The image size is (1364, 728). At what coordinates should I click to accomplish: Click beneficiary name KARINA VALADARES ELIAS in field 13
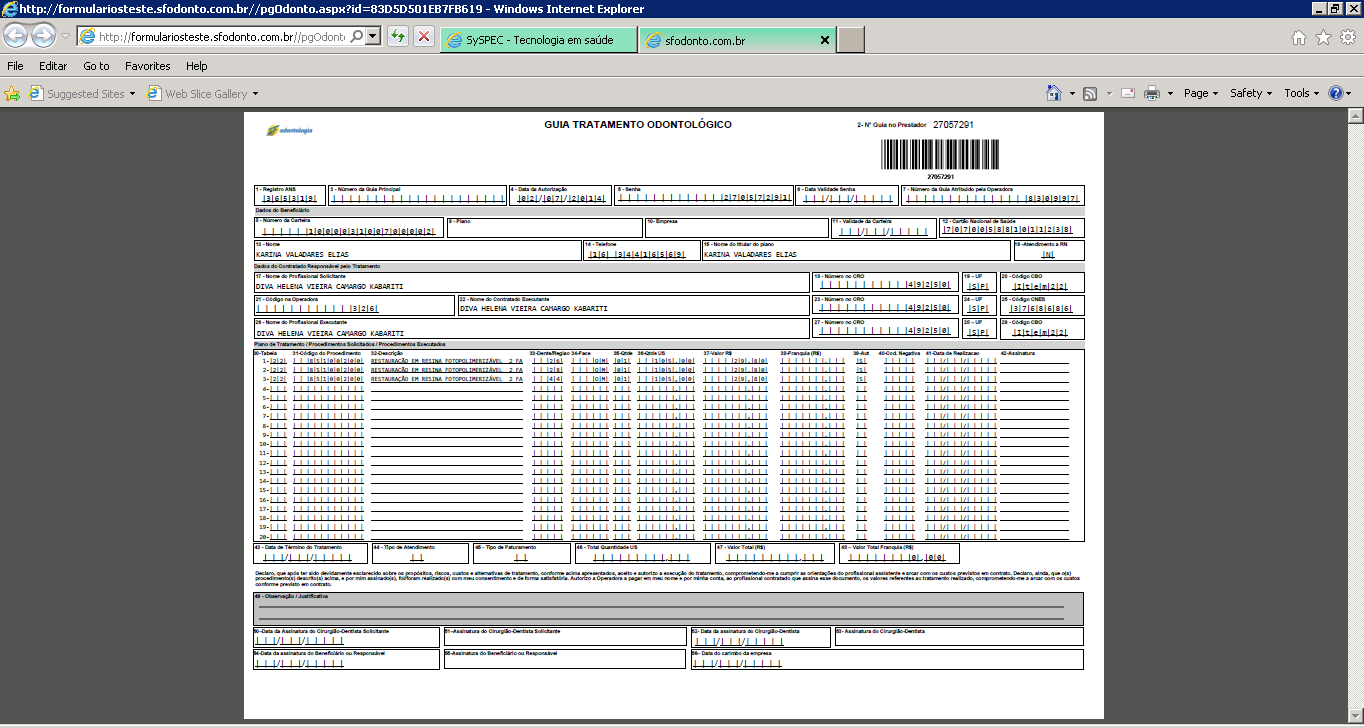click(x=302, y=255)
